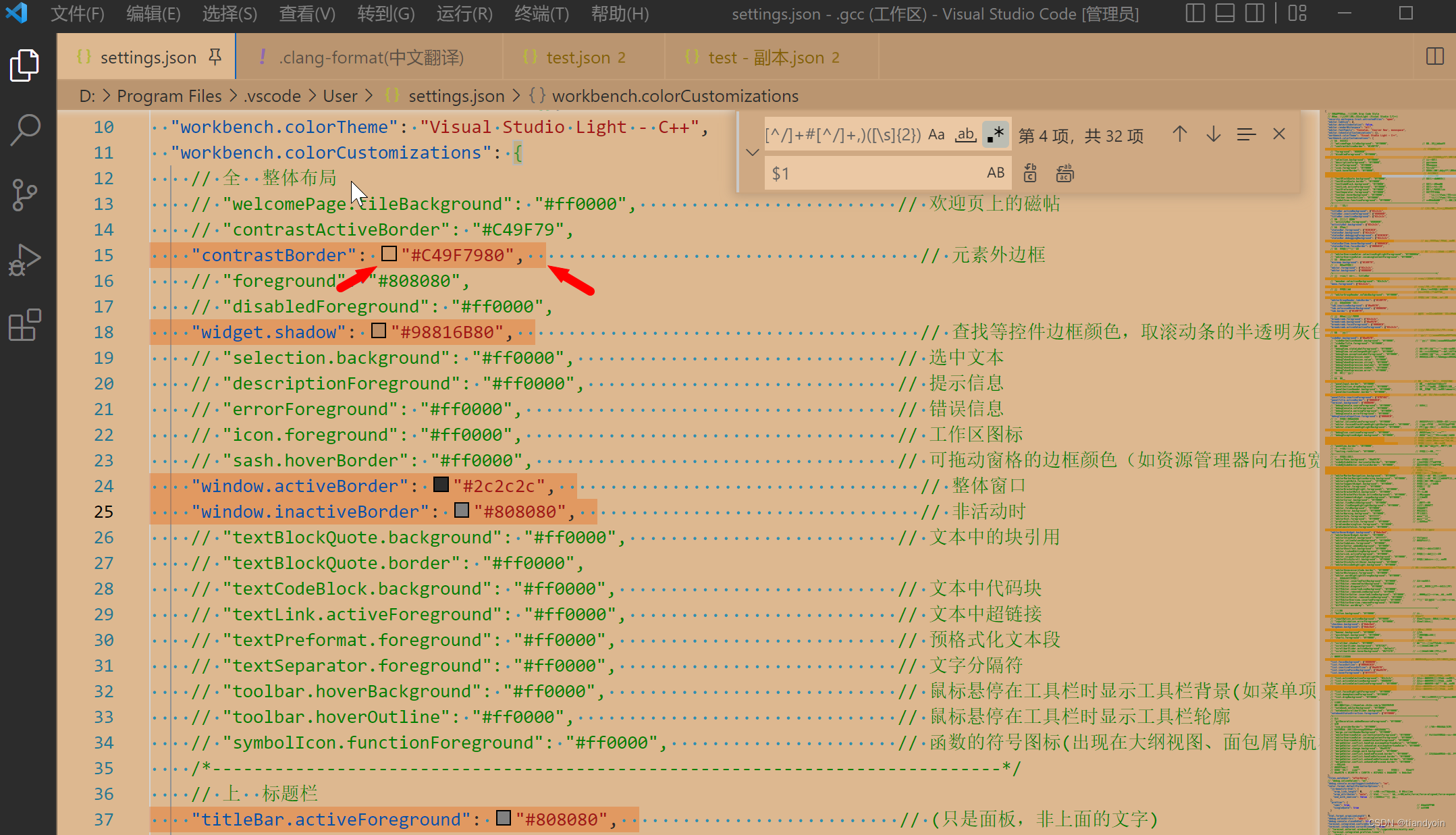Toggle Preserve Case in replace box
1456x835 pixels.
click(996, 173)
